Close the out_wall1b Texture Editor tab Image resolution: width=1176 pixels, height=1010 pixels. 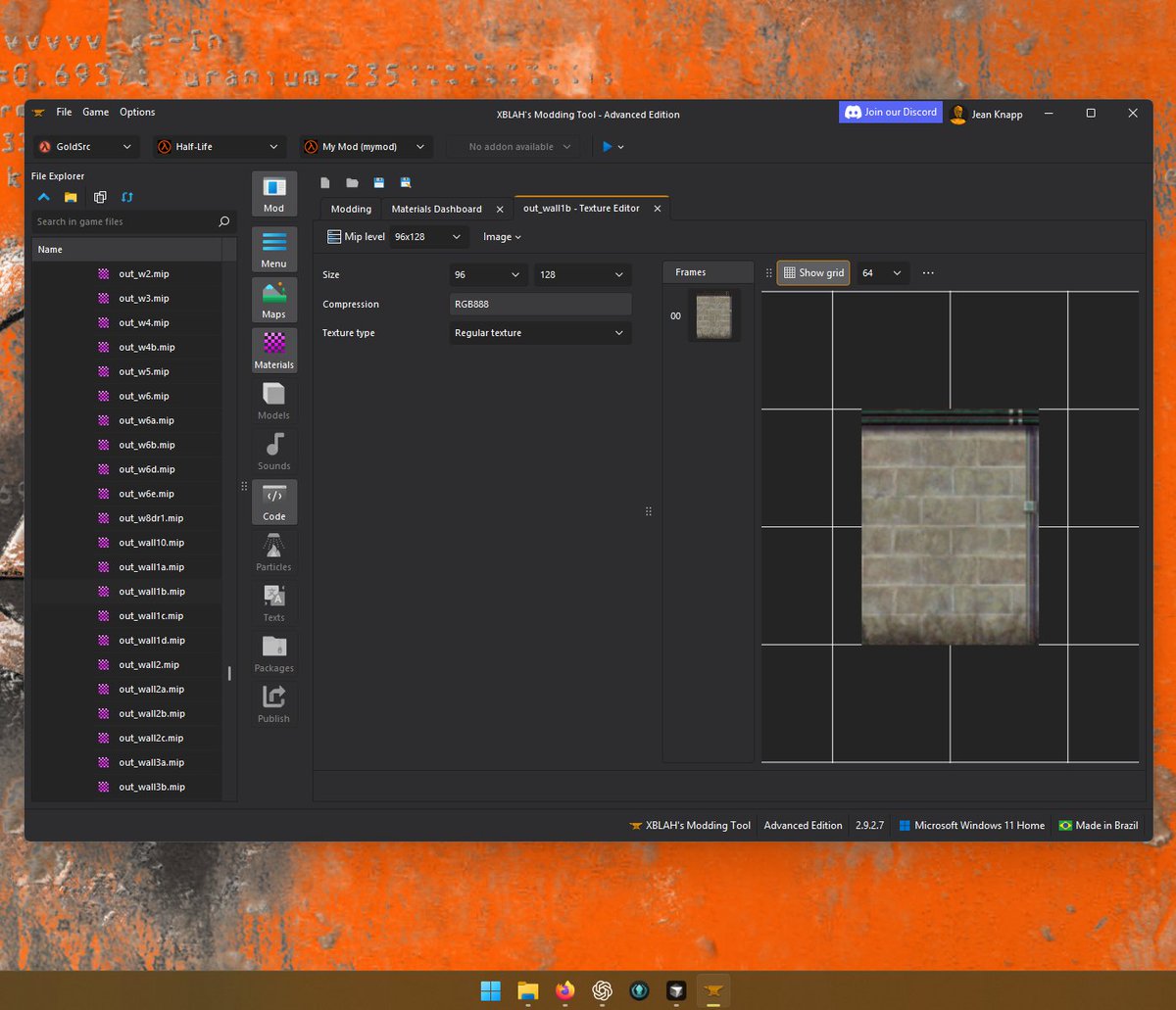[658, 209]
